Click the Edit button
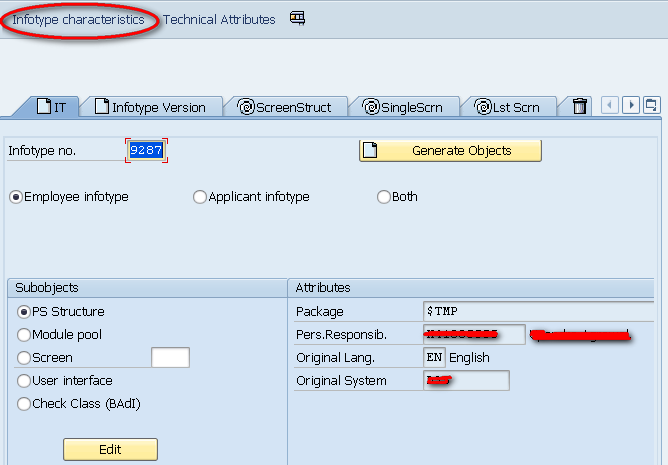668x465 pixels. [x=110, y=449]
